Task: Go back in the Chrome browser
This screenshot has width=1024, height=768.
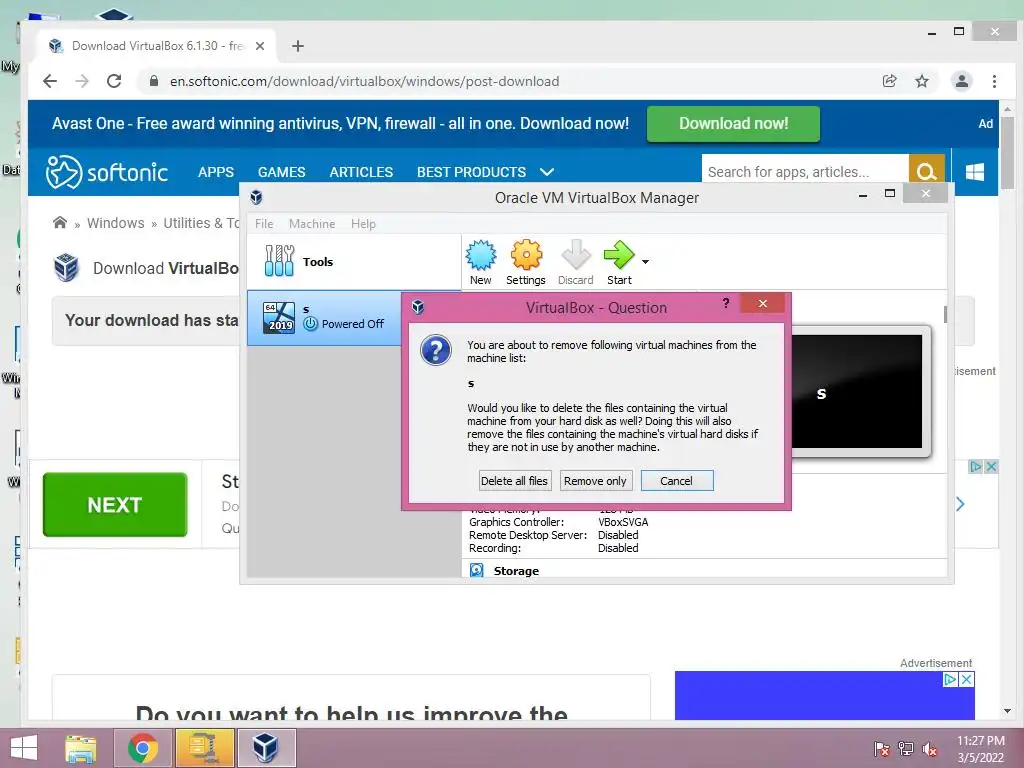Action: point(50,81)
